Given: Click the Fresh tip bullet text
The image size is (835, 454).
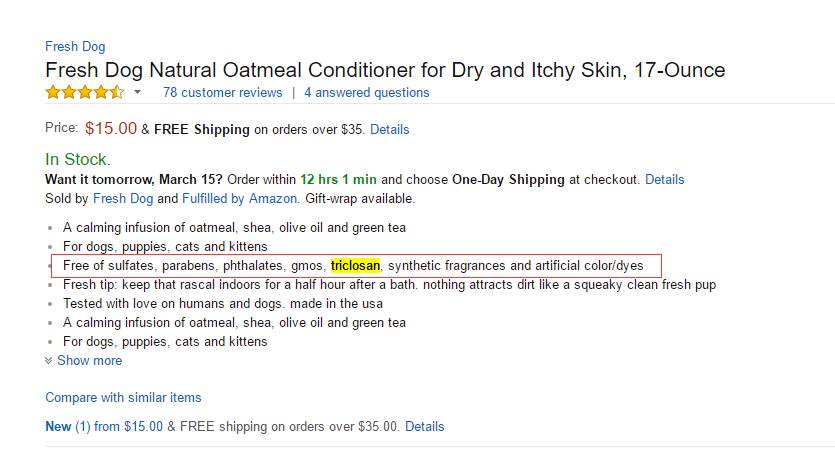Looking at the screenshot, I should (x=389, y=285).
